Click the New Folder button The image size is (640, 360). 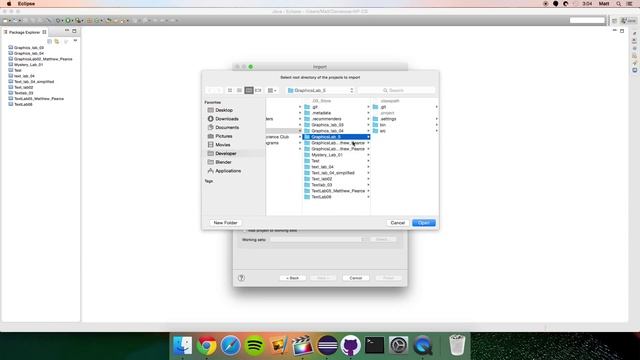point(225,223)
